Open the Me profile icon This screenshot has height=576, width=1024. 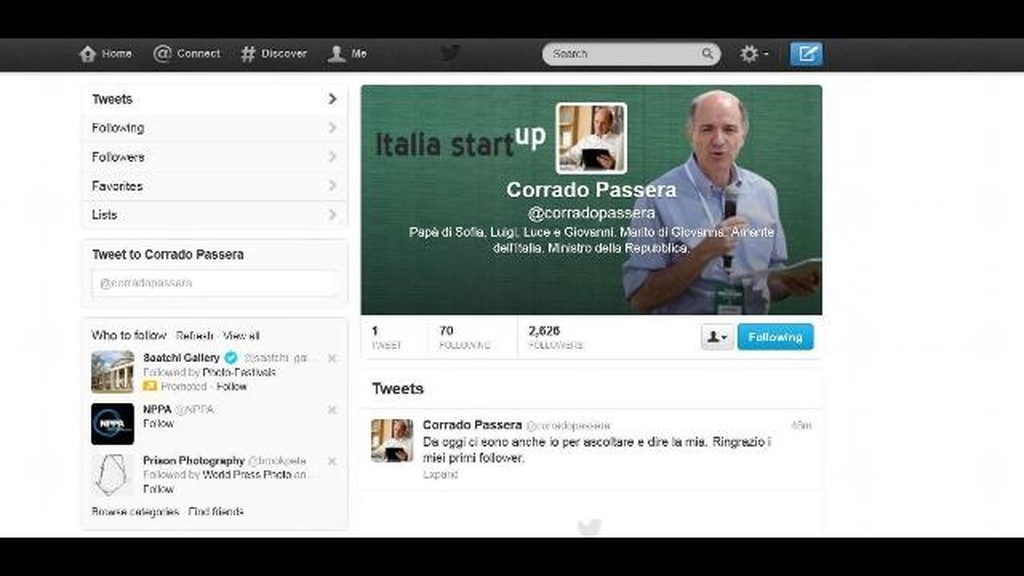click(336, 54)
